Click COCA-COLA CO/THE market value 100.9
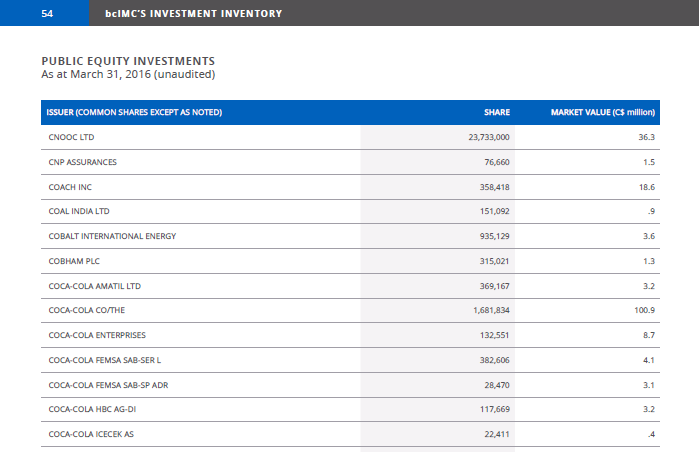Viewport: 699px width, 452px height. (644, 310)
